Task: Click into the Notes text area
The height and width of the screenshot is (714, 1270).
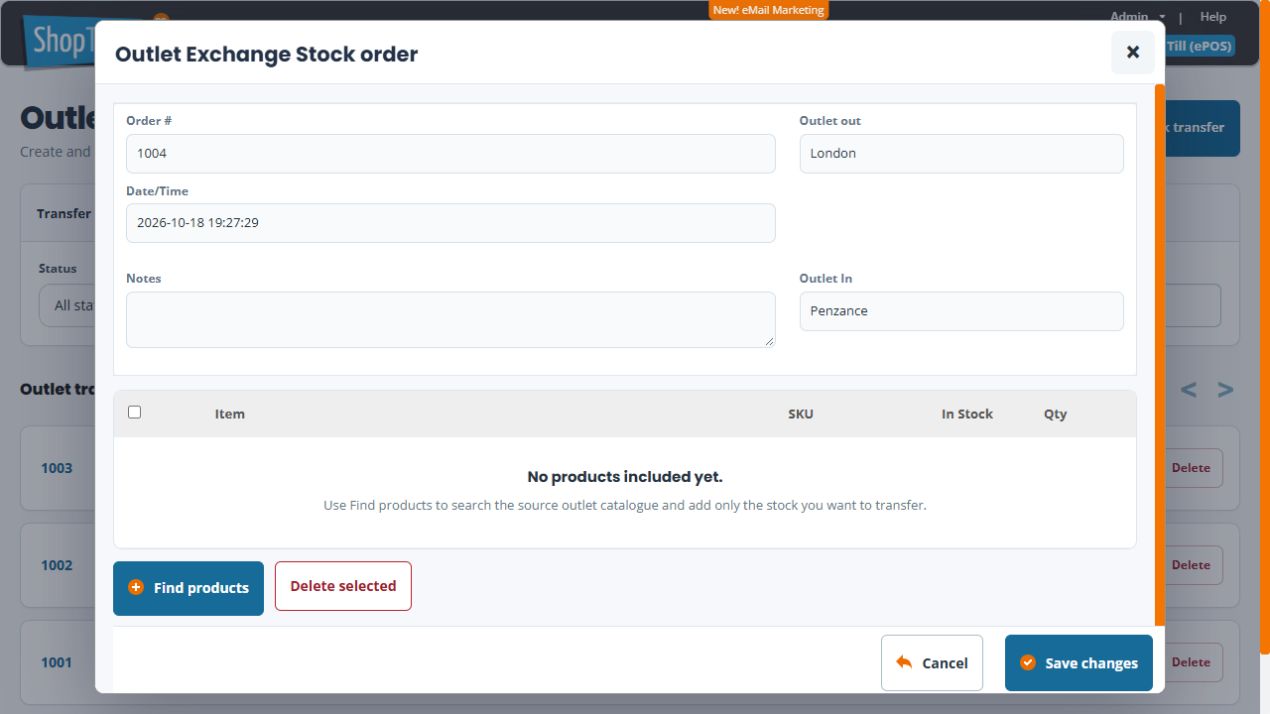Action: click(x=450, y=320)
